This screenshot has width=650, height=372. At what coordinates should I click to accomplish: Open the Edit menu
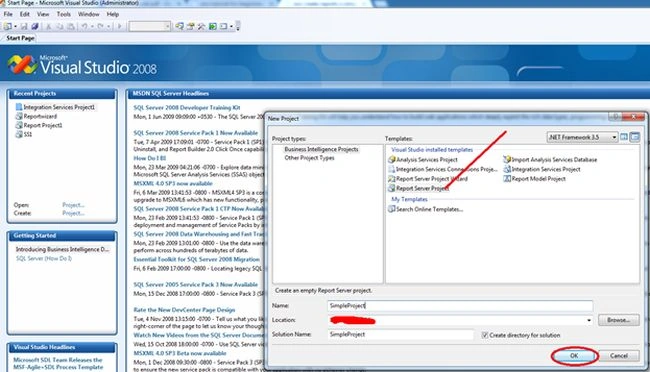point(25,14)
